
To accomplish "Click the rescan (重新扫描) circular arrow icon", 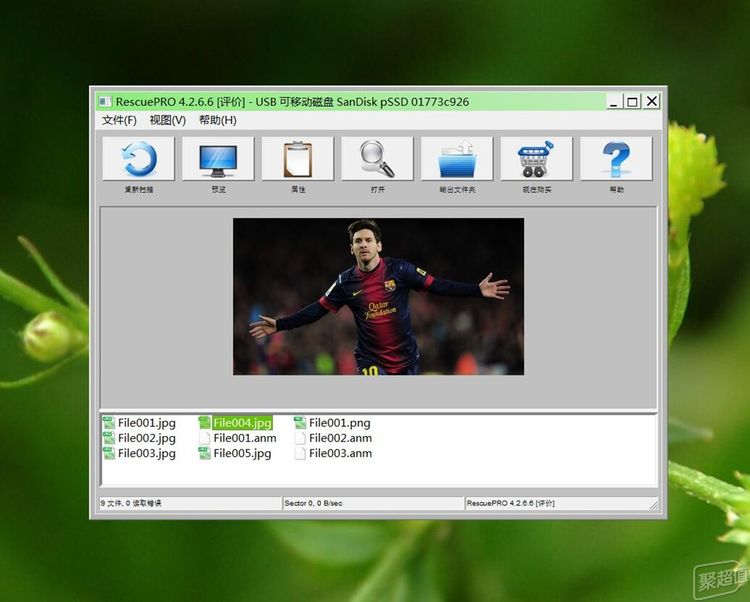I will pyautogui.click(x=139, y=159).
